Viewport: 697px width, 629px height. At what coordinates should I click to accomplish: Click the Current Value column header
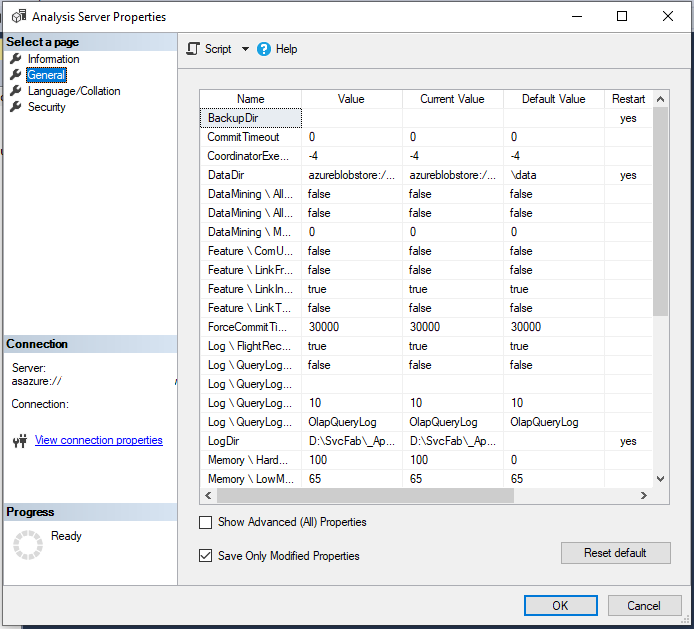point(453,99)
